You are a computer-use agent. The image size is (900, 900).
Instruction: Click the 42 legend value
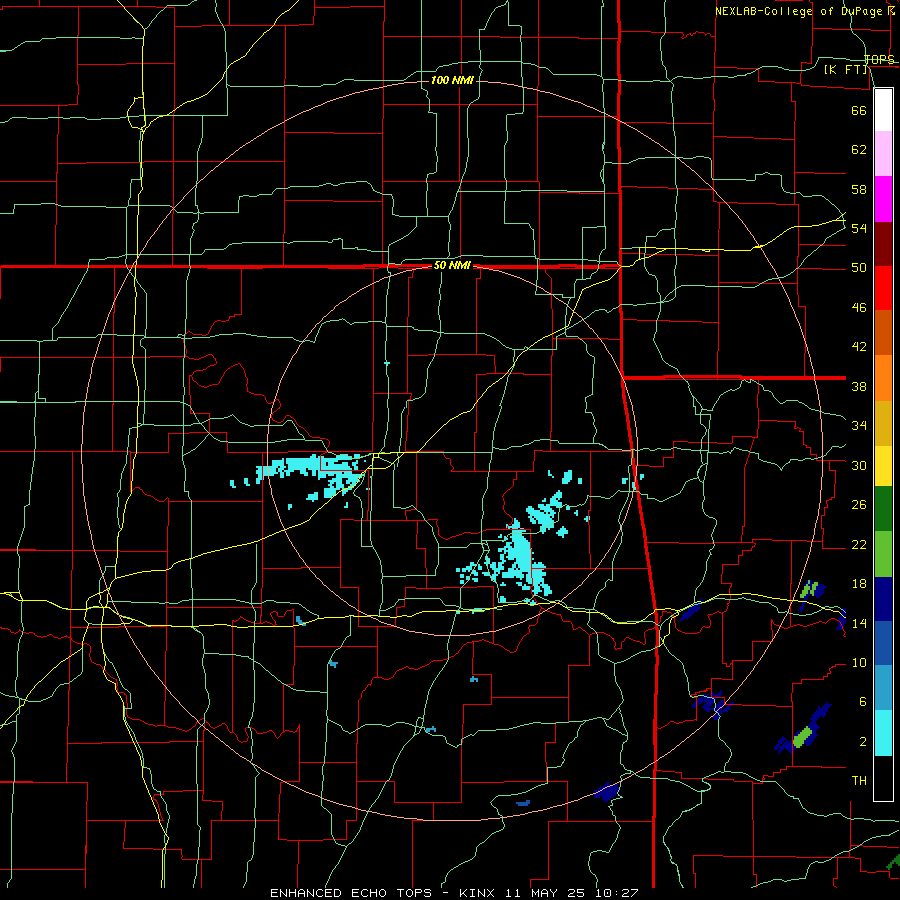click(859, 347)
